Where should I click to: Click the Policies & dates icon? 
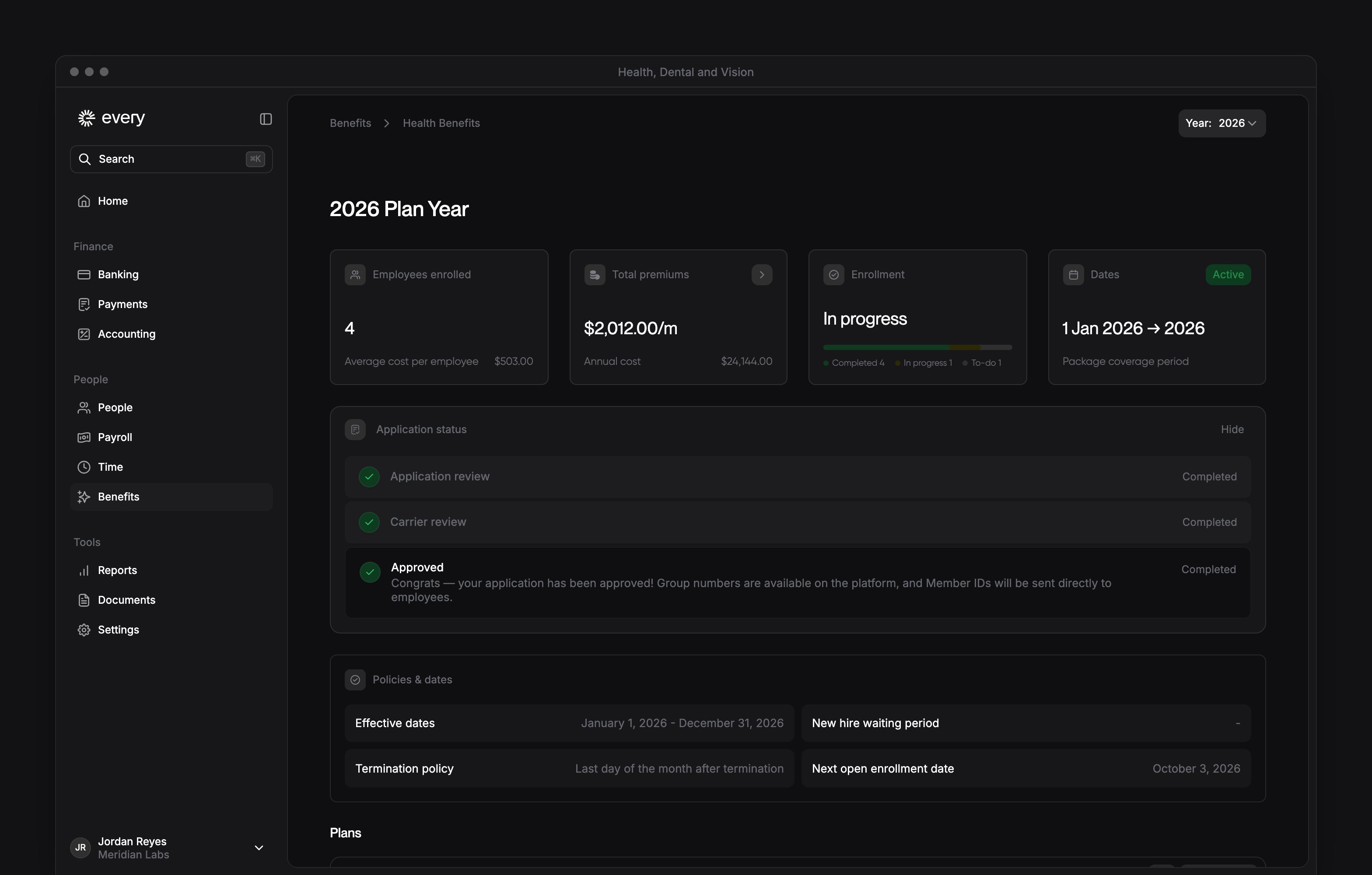pos(355,679)
